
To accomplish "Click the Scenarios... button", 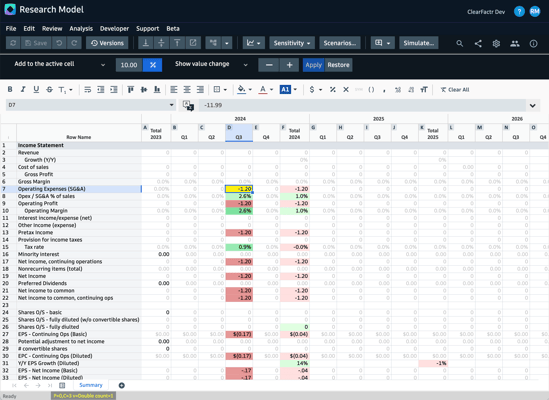I will point(340,43).
